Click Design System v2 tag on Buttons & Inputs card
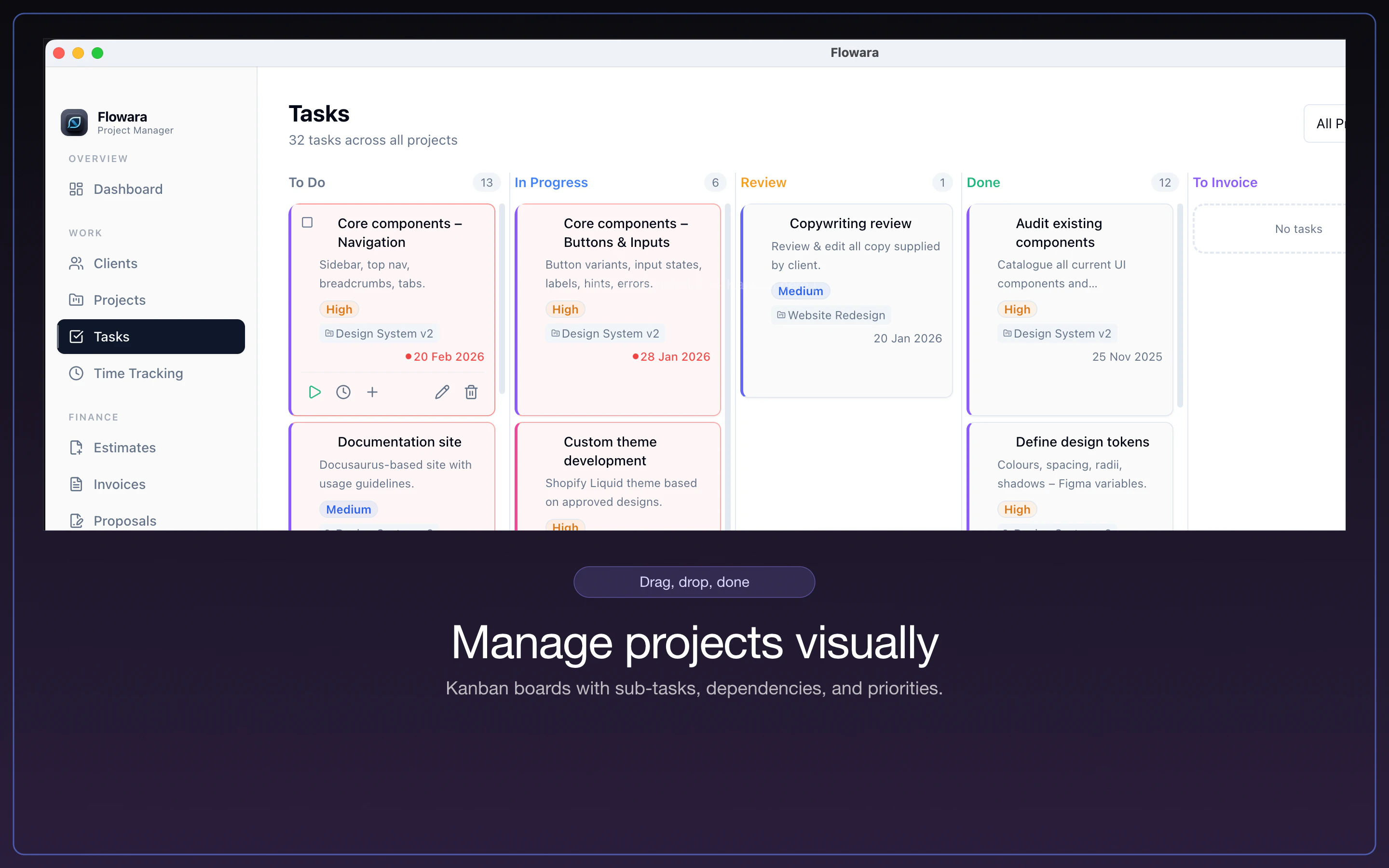The width and height of the screenshot is (1389, 868). (605, 334)
